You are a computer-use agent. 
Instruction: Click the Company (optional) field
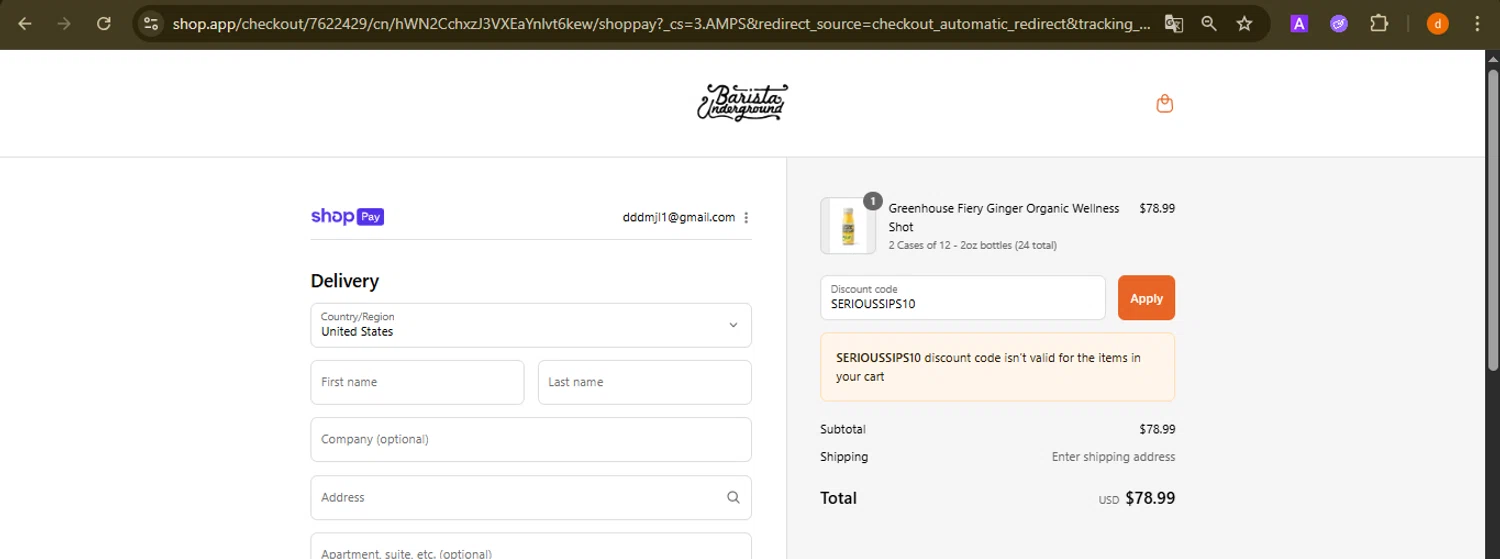(x=531, y=439)
